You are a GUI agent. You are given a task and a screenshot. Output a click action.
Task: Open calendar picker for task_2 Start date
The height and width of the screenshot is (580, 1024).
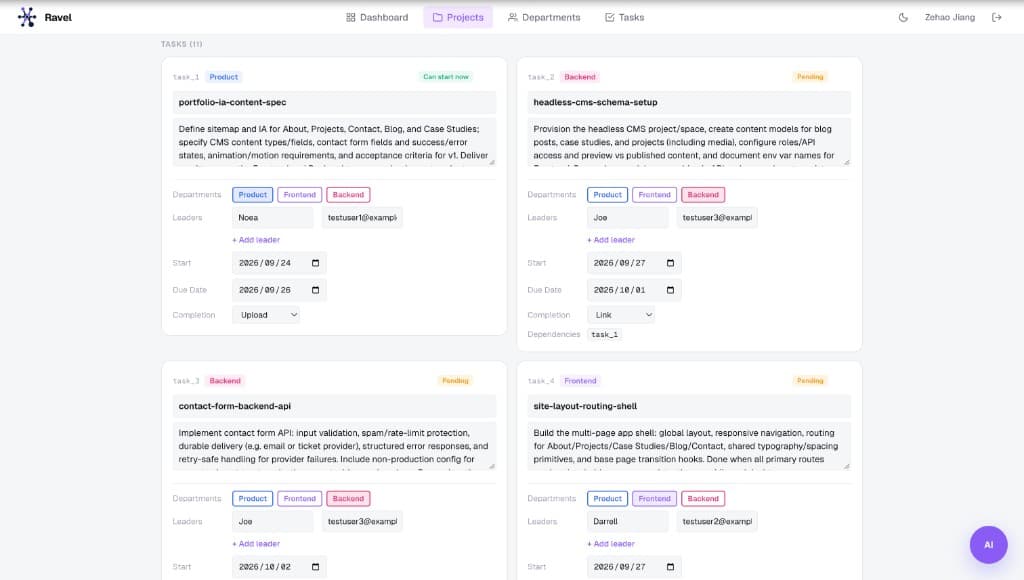670,263
